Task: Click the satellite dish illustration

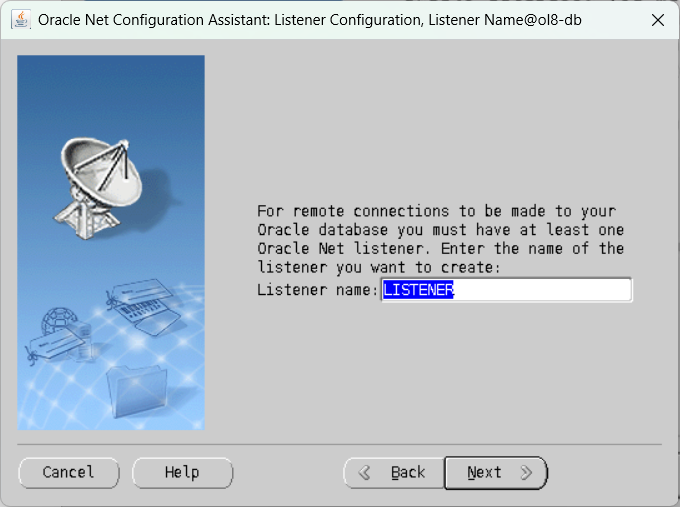Action: 101,187
